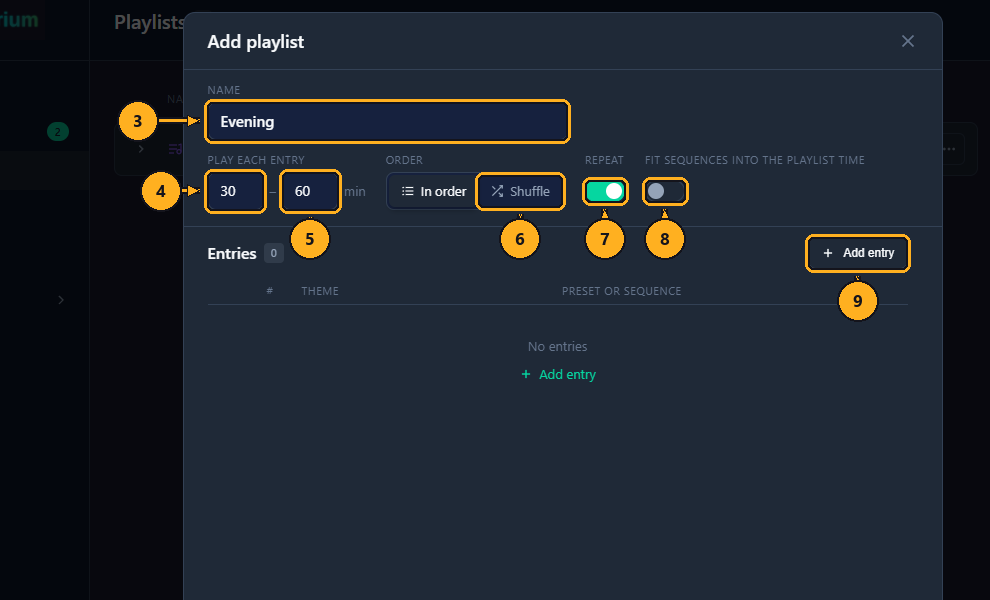This screenshot has height=600, width=990.
Task: Expand the playlist row chevron in background list
Action: tap(141, 149)
